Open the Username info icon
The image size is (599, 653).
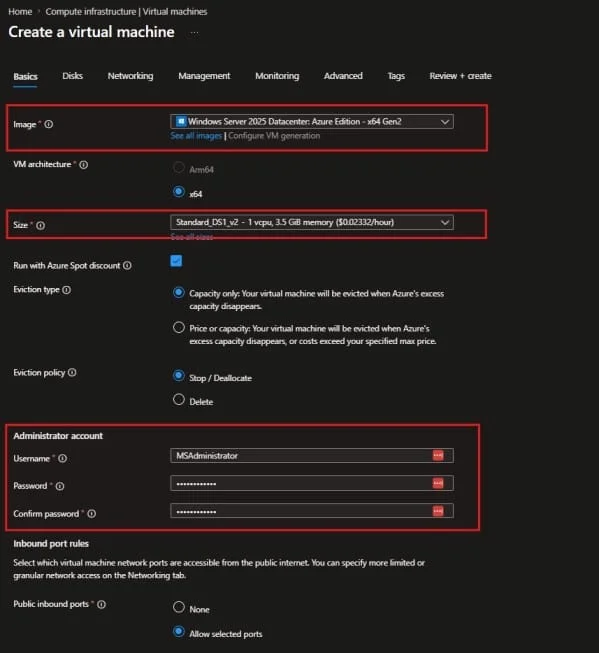62,458
